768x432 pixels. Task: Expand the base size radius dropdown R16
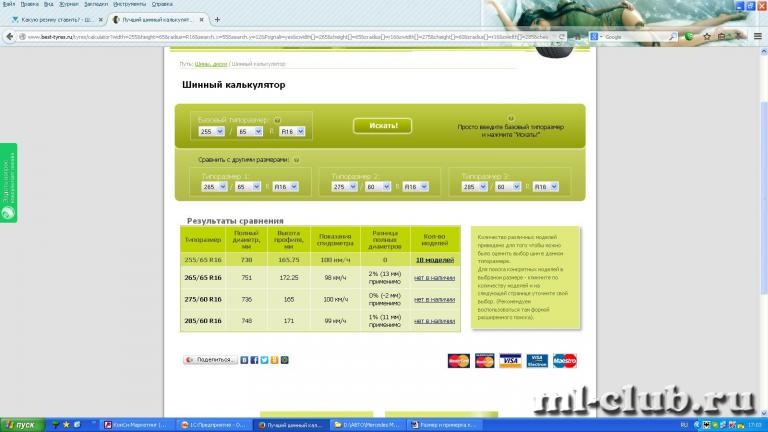[294, 131]
